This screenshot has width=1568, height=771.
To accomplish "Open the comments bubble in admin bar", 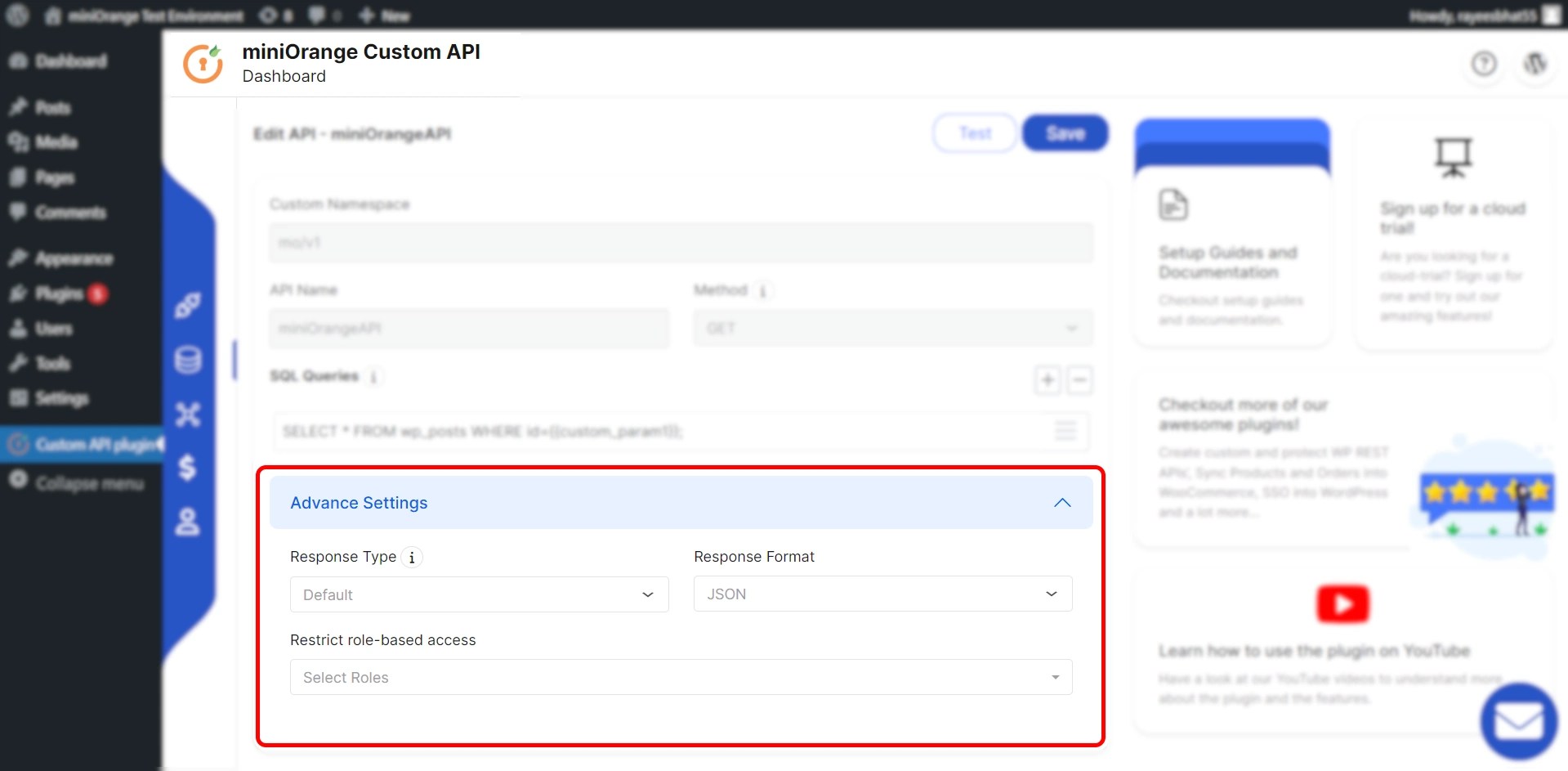I will (324, 16).
